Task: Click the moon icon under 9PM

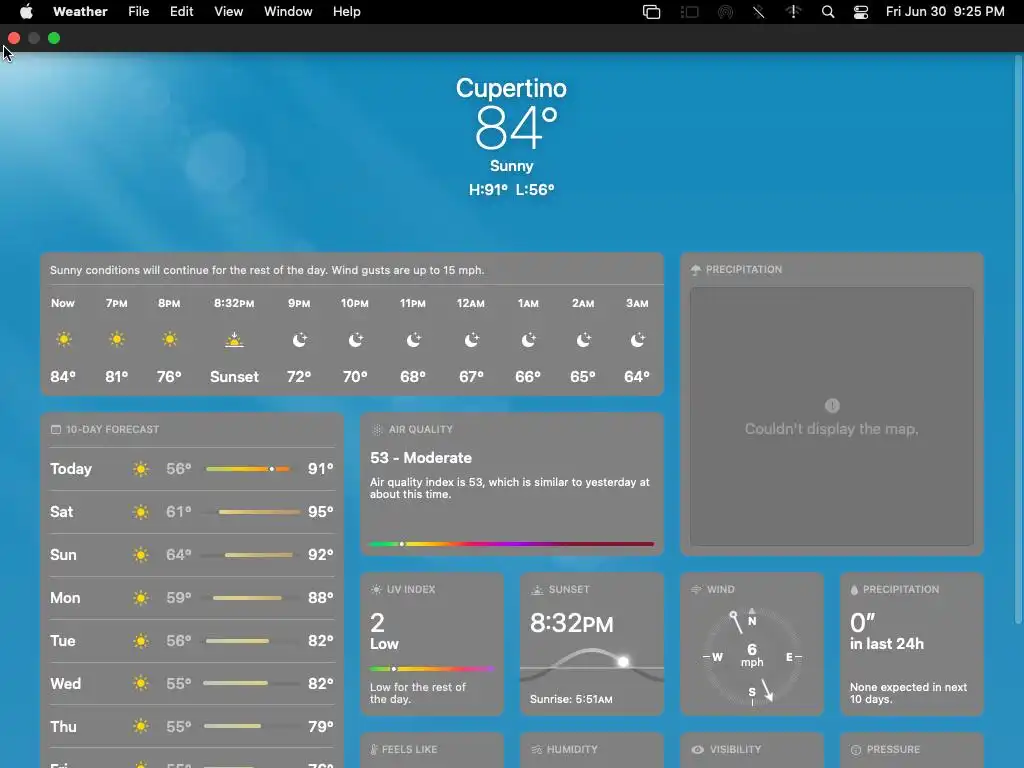Action: coord(299,340)
